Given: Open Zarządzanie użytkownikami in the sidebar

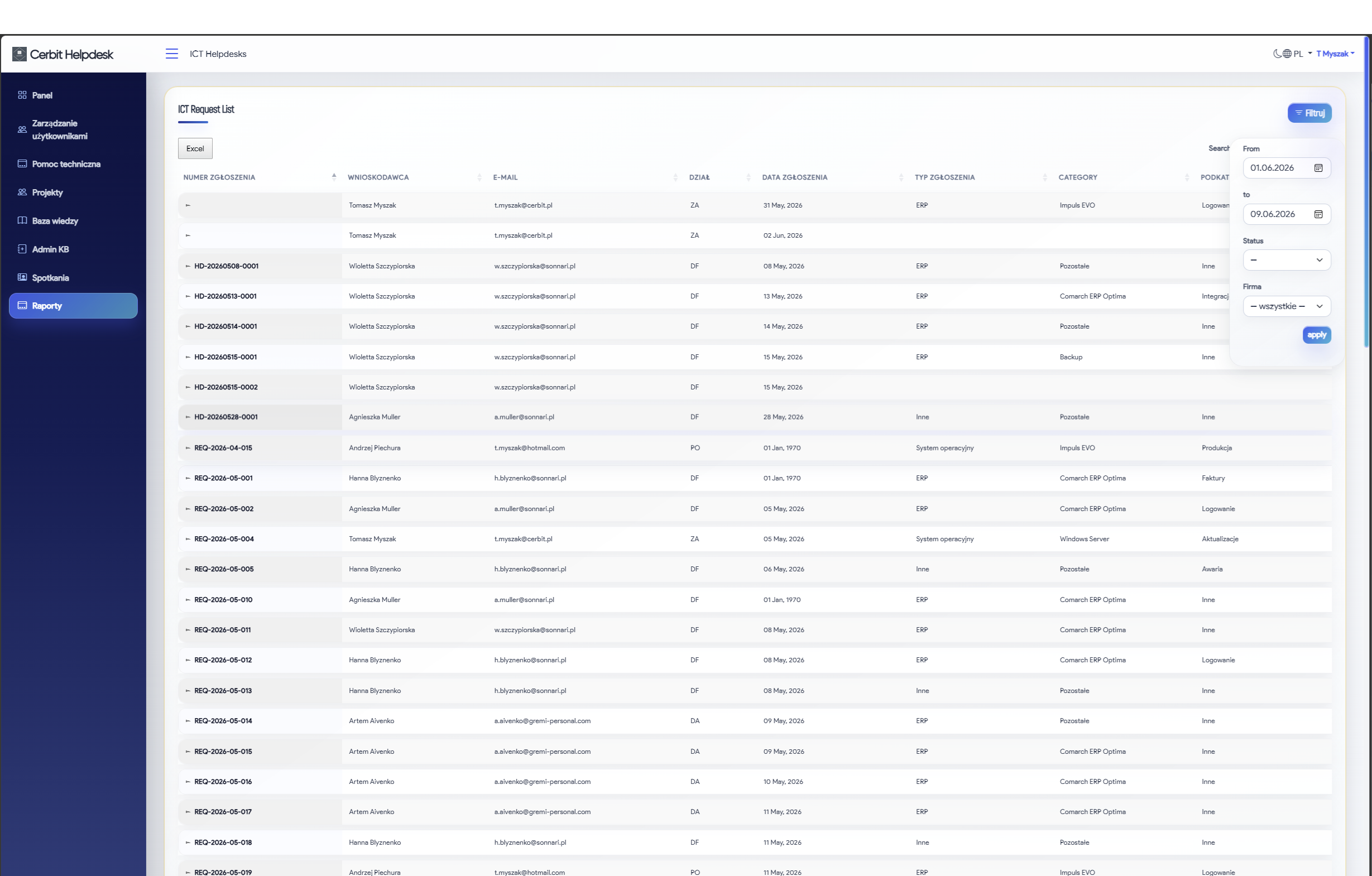Looking at the screenshot, I should pos(73,129).
